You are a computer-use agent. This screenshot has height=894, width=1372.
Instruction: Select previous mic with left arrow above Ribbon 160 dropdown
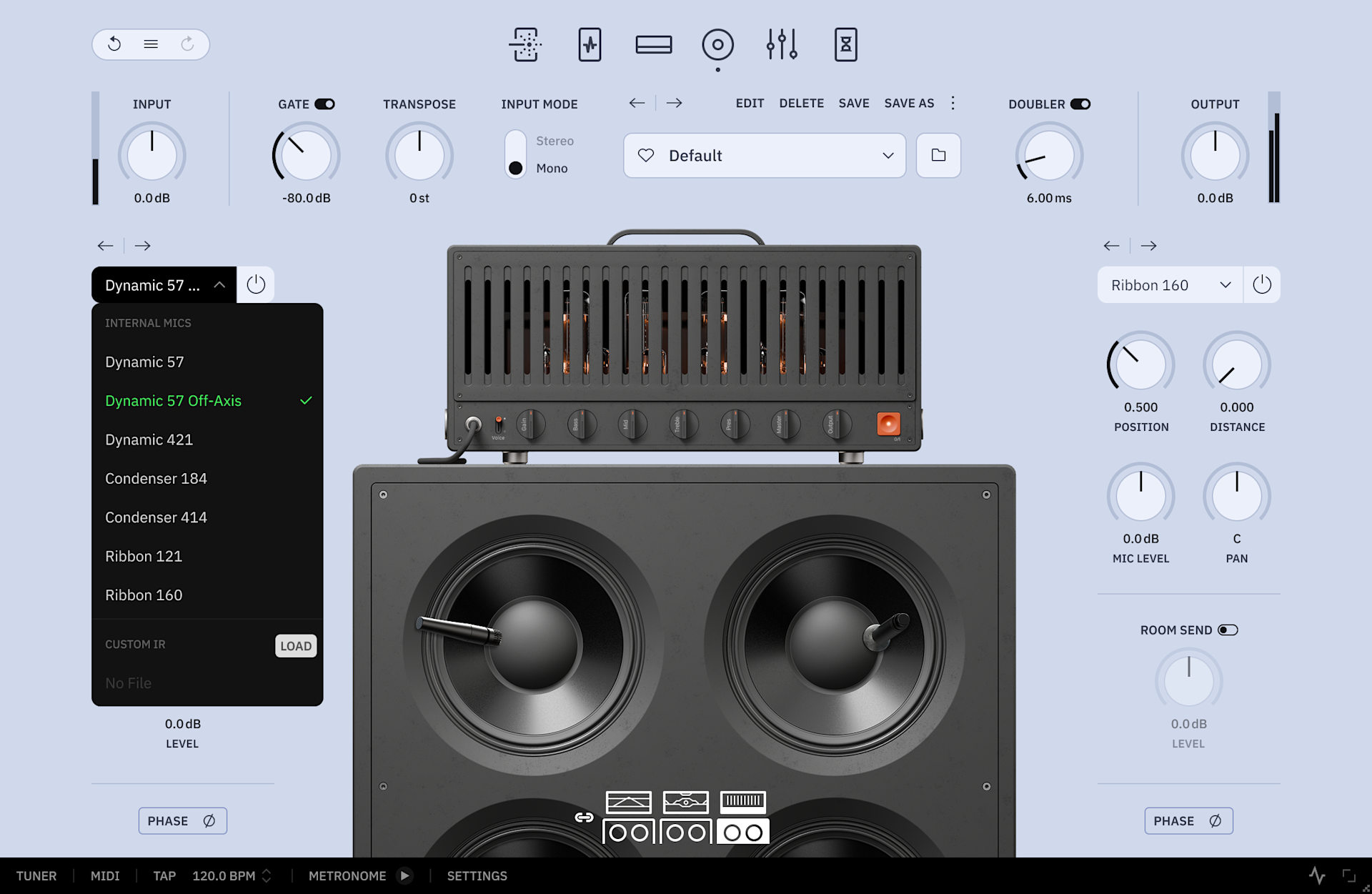(x=1111, y=246)
